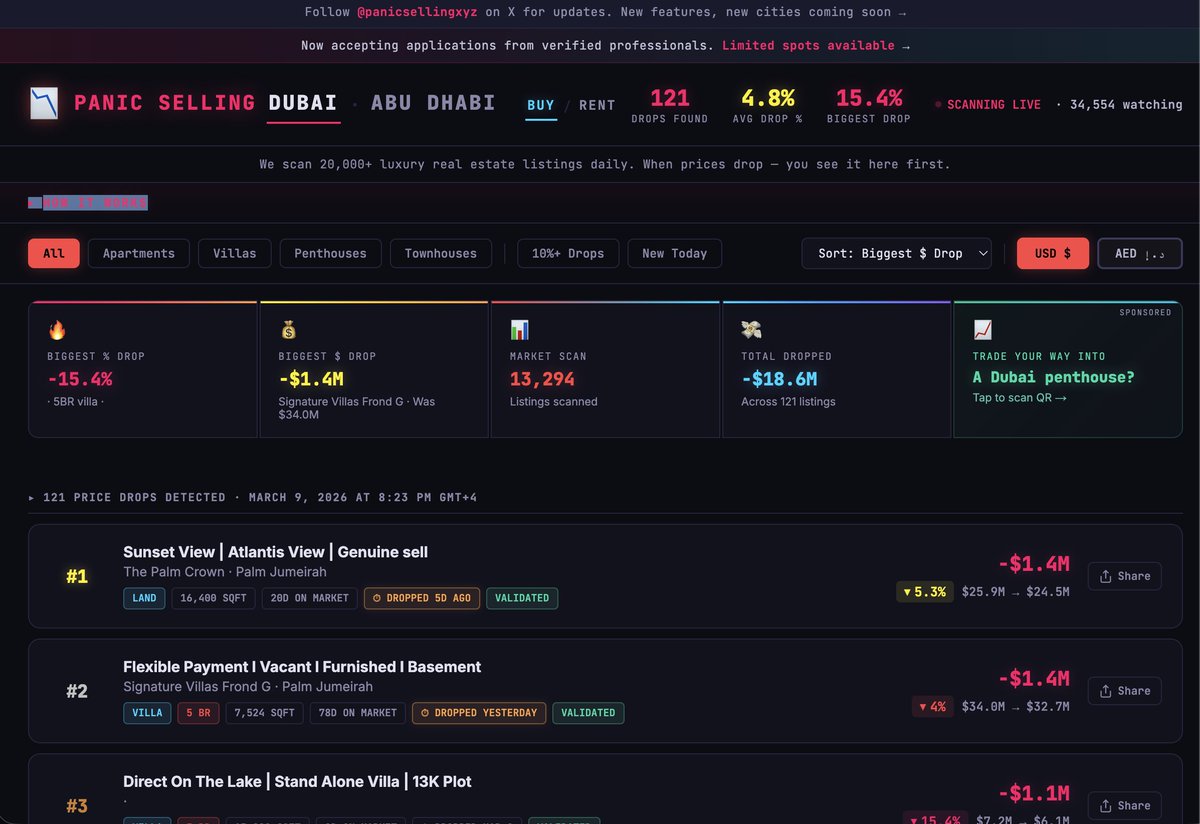The height and width of the screenshot is (824, 1200).
Task: Click the fire icon on Biggest % Drop card
Action: [x=56, y=329]
